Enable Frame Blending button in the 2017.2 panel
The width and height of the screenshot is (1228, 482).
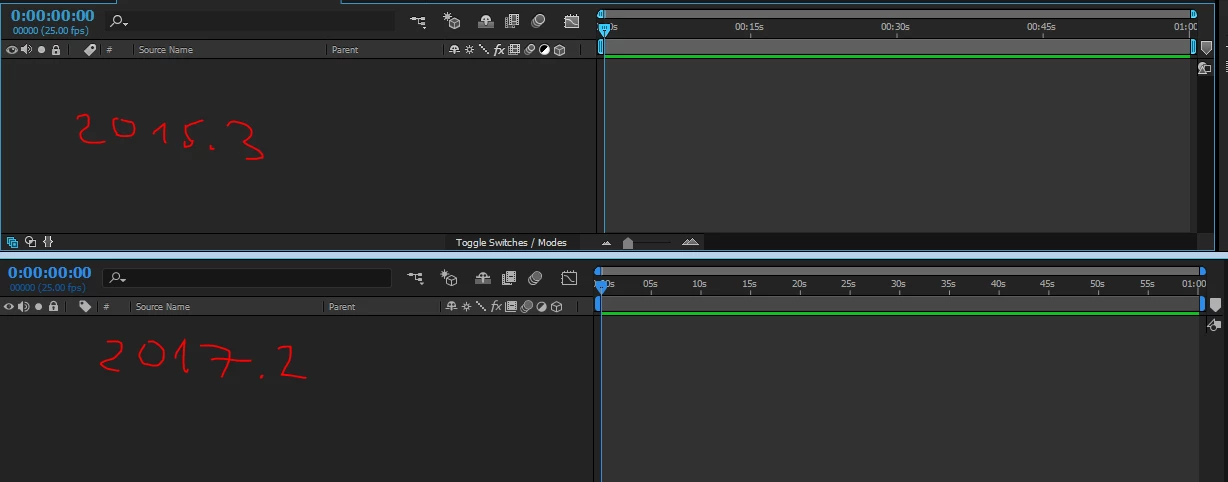(x=509, y=278)
